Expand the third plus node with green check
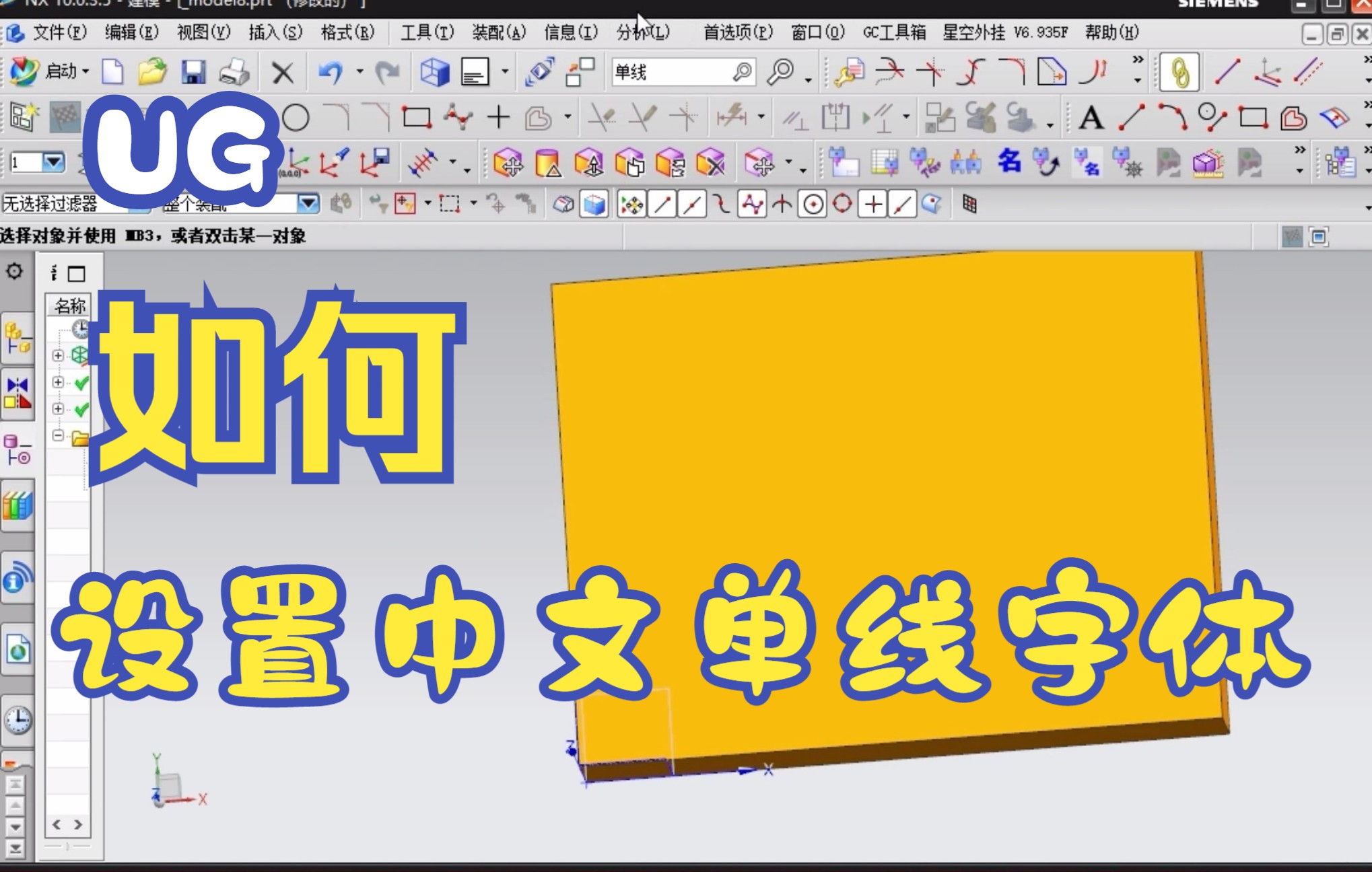 [59, 409]
